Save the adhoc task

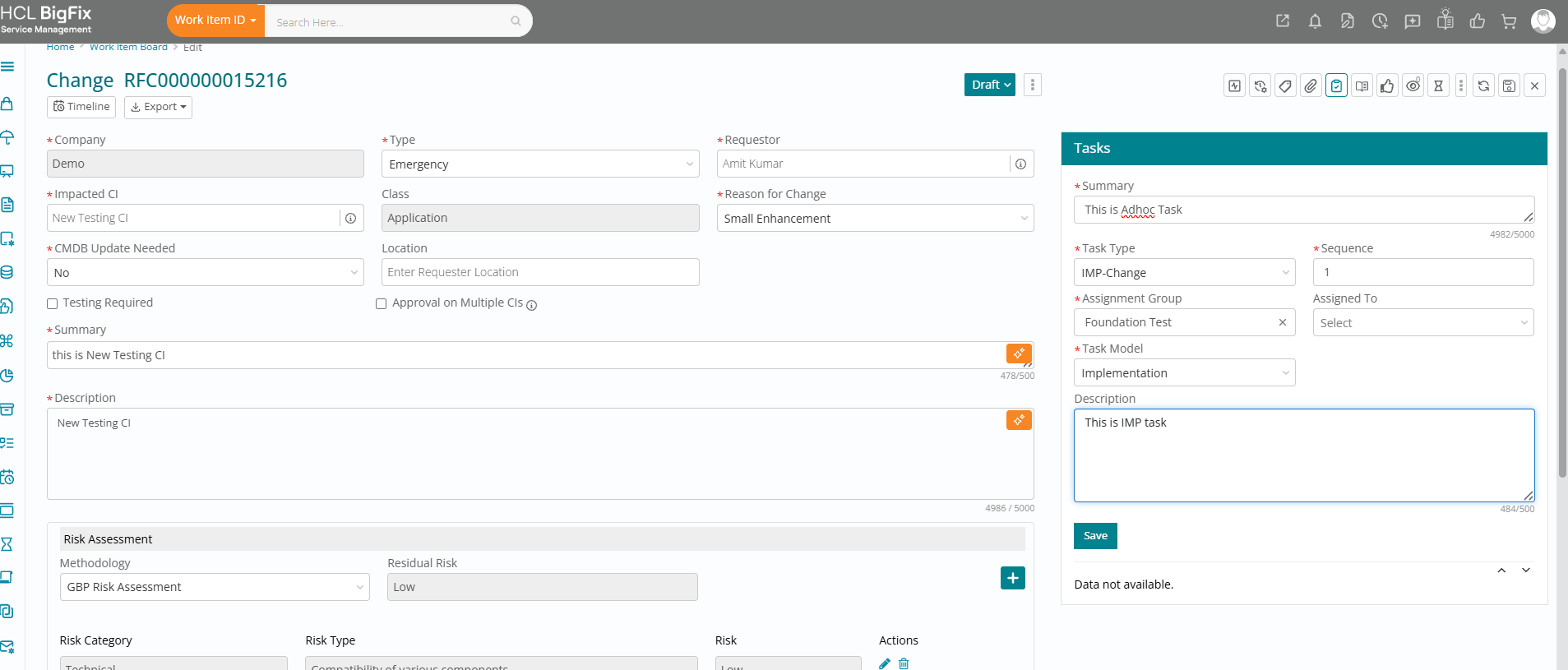(1095, 536)
